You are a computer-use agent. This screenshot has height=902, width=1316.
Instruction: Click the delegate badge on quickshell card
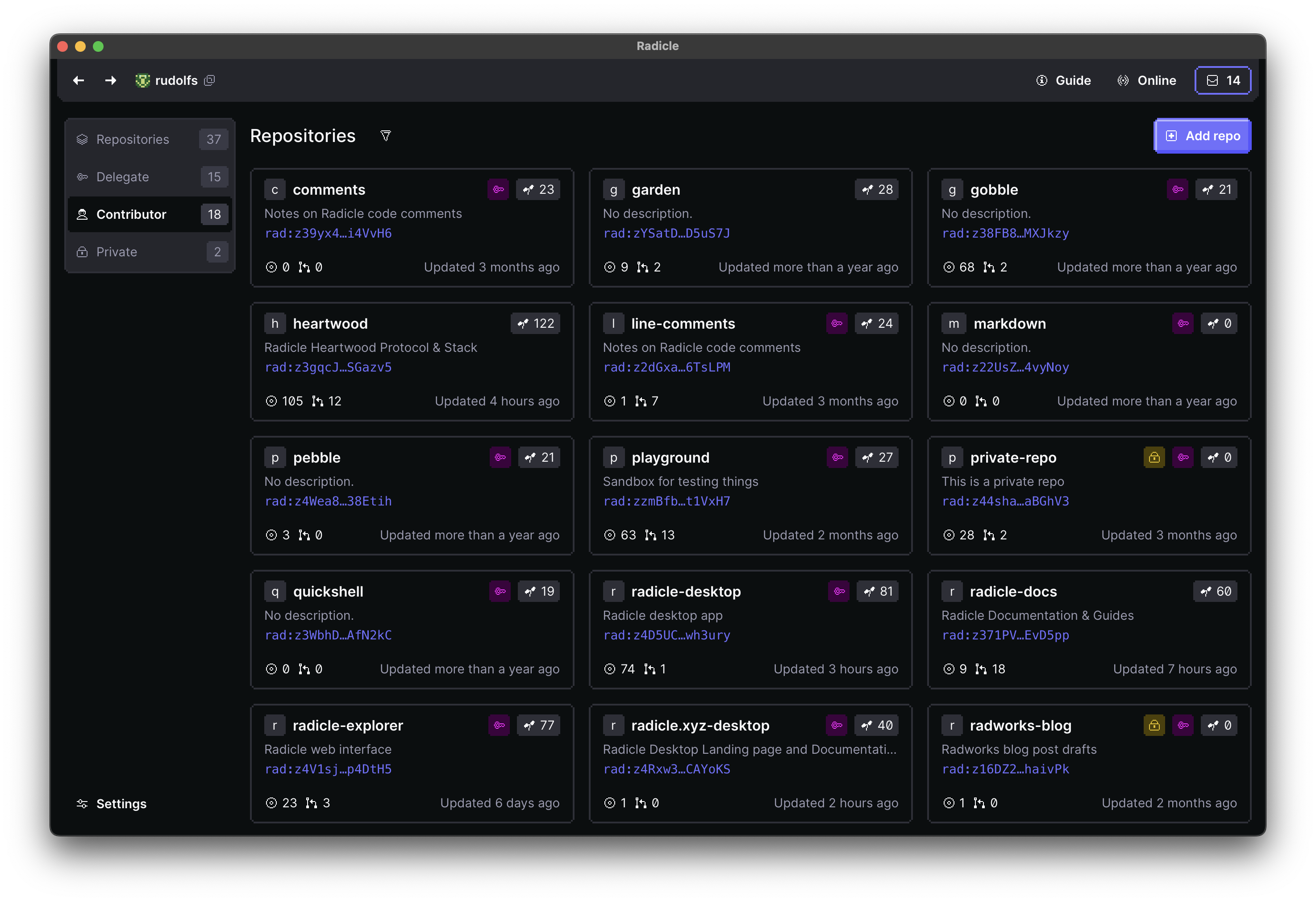pyautogui.click(x=500, y=592)
